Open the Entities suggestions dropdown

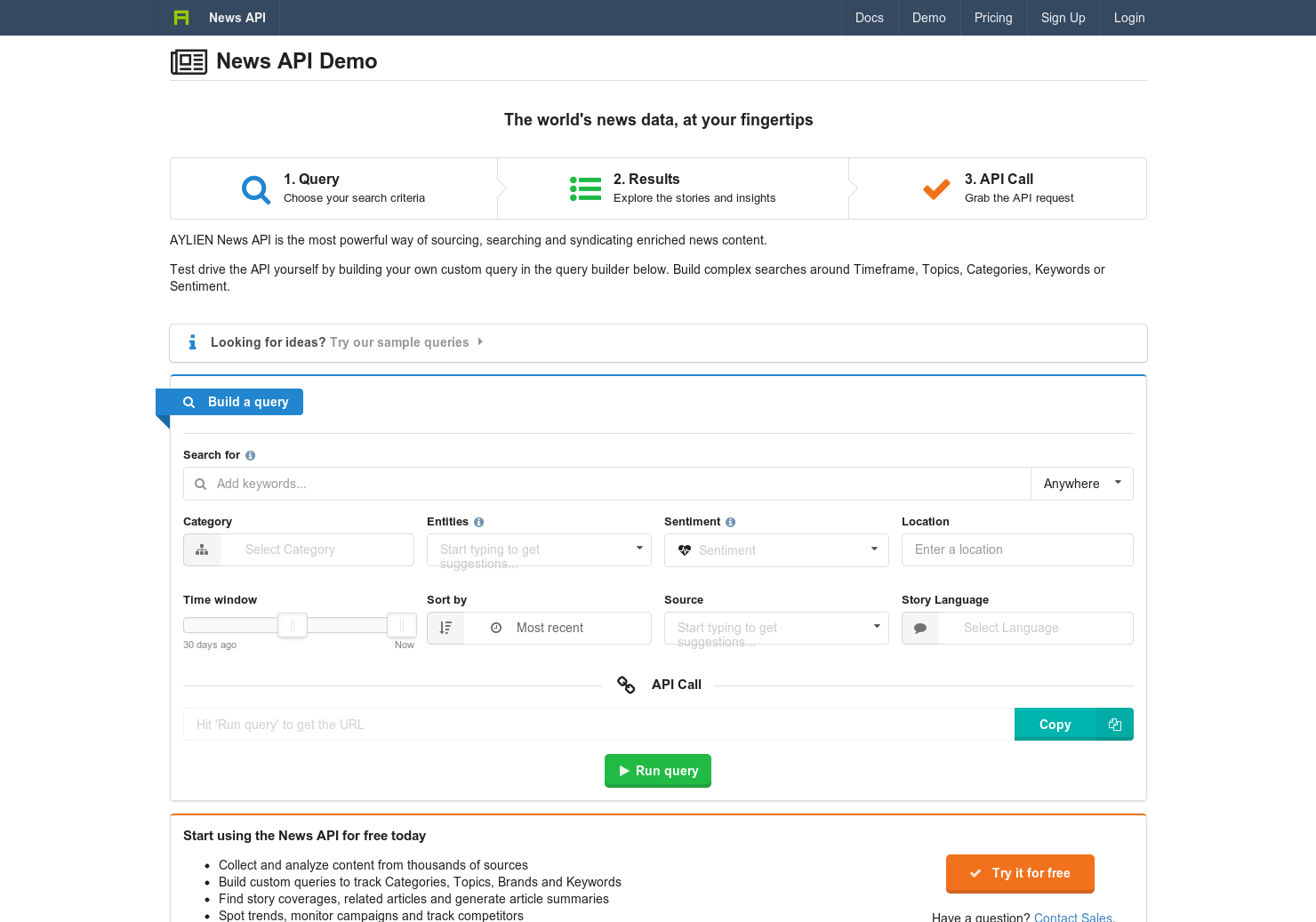(539, 549)
